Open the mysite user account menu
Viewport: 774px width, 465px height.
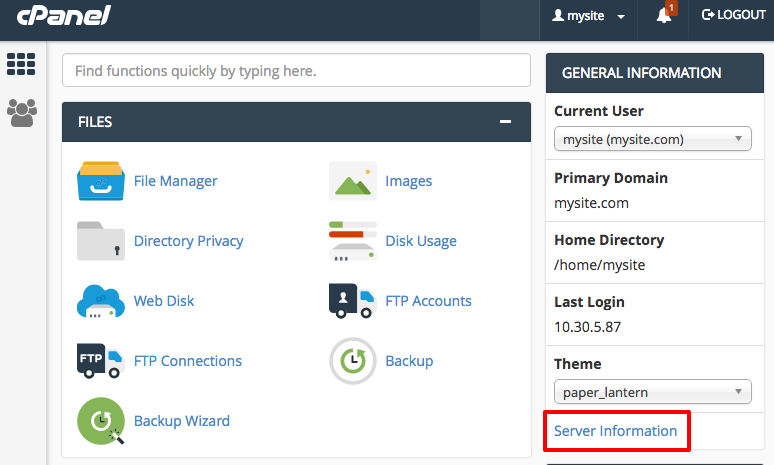click(x=589, y=16)
